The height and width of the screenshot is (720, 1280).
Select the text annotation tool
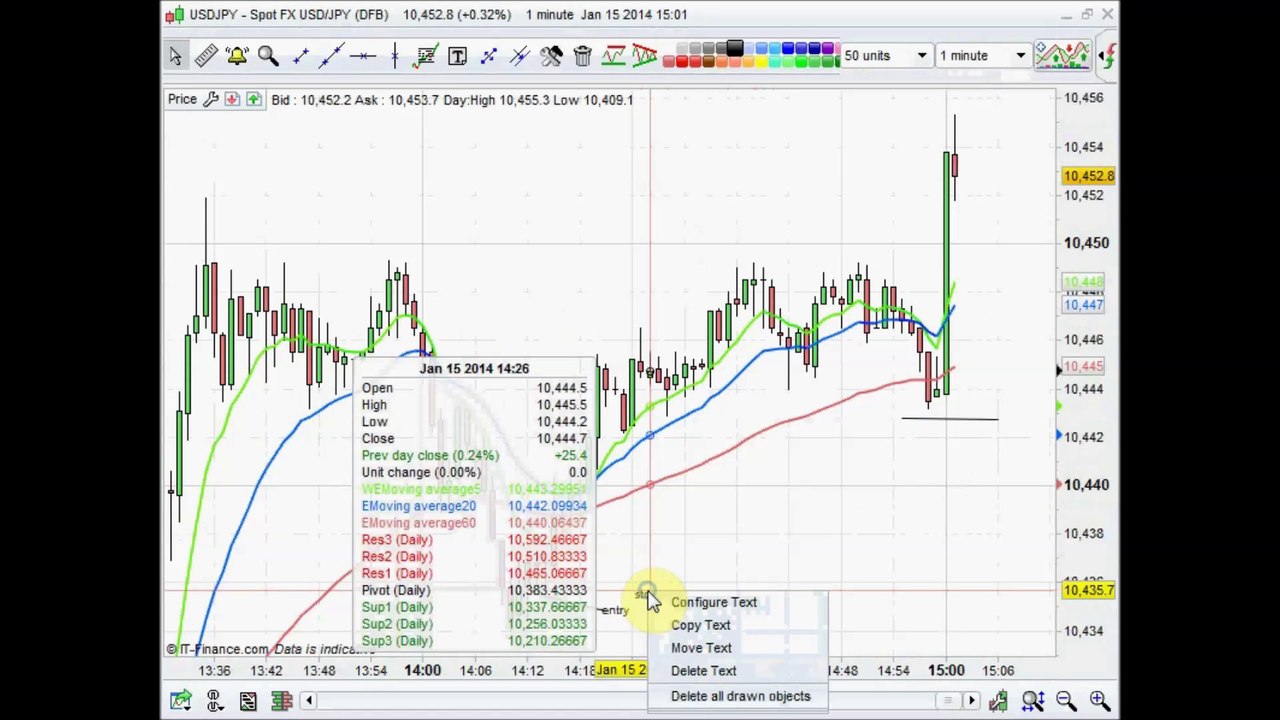457,56
